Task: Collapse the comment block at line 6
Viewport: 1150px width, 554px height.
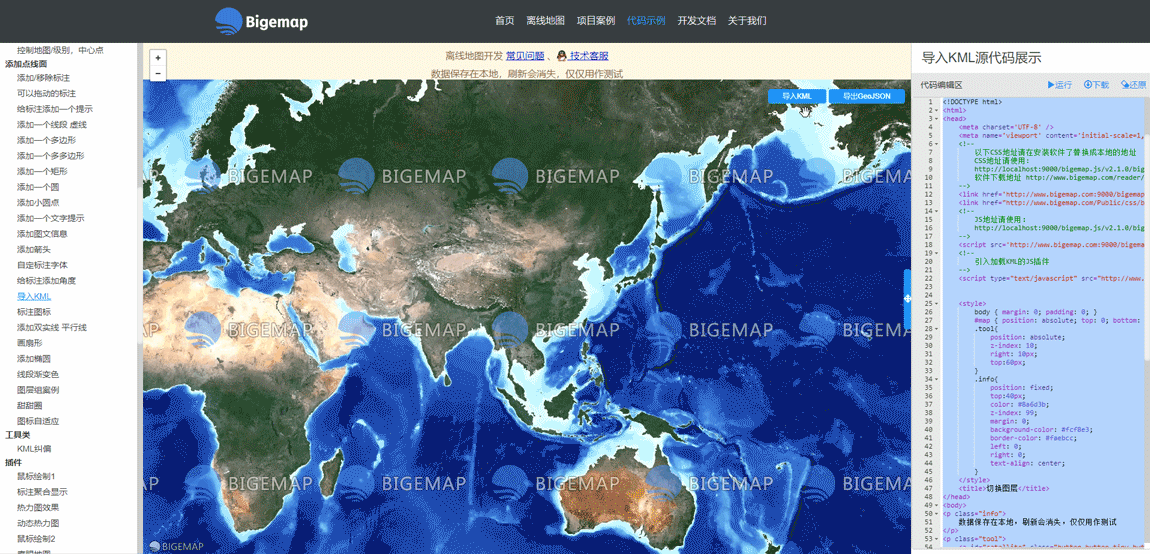Action: pos(937,144)
